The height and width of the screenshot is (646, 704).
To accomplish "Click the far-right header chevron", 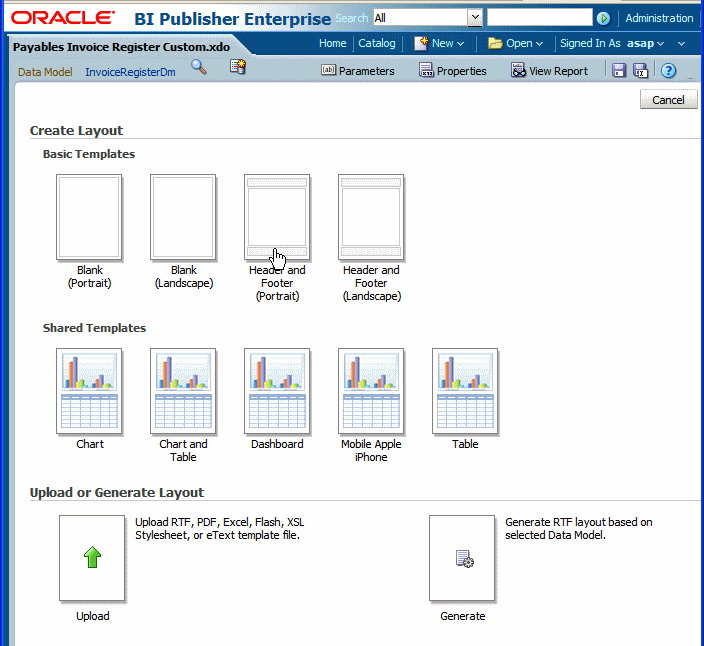I will (x=682, y=44).
